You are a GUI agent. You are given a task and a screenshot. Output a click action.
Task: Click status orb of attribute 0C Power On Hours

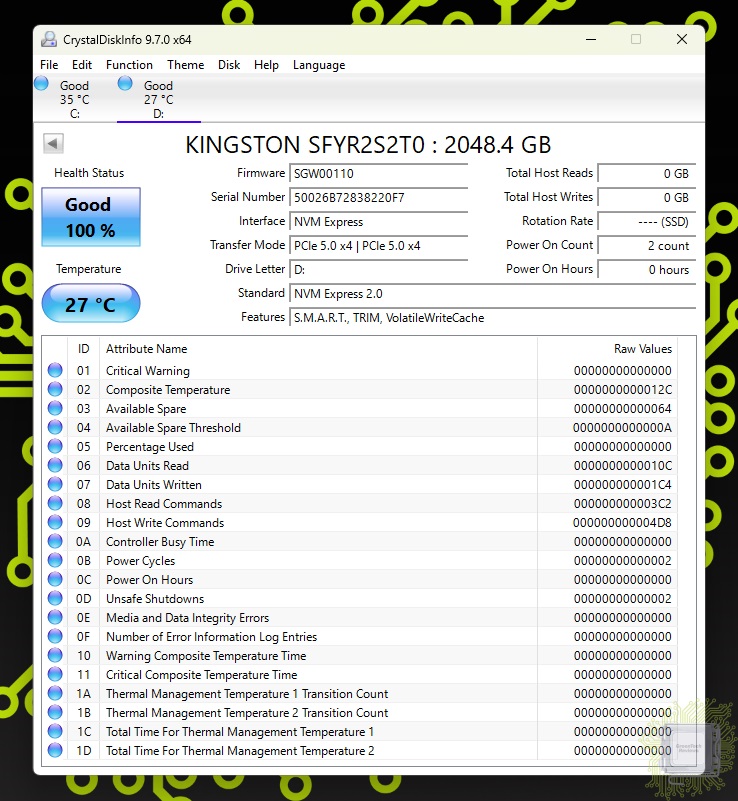click(55, 579)
